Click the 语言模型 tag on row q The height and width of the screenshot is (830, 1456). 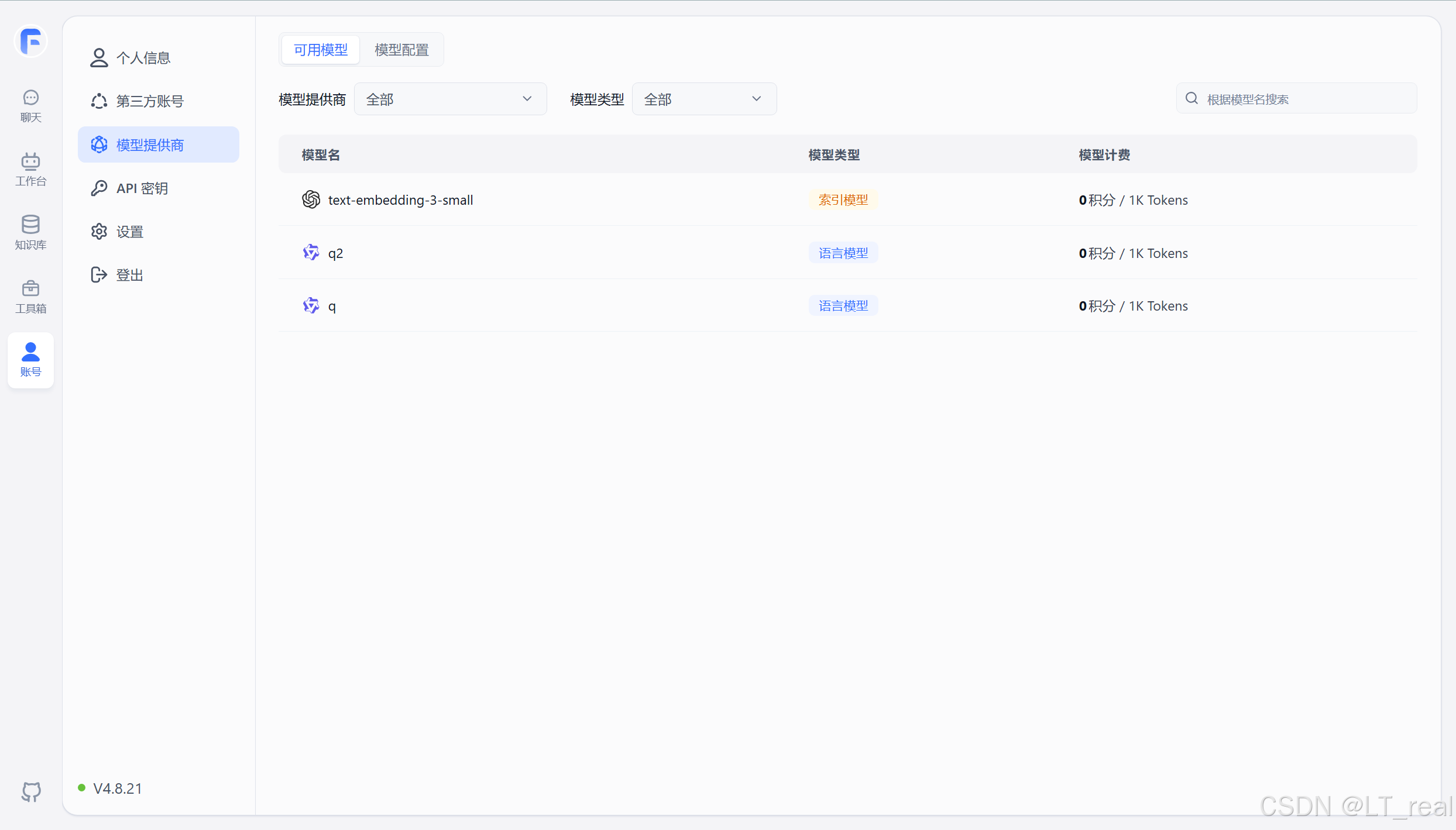coord(843,306)
